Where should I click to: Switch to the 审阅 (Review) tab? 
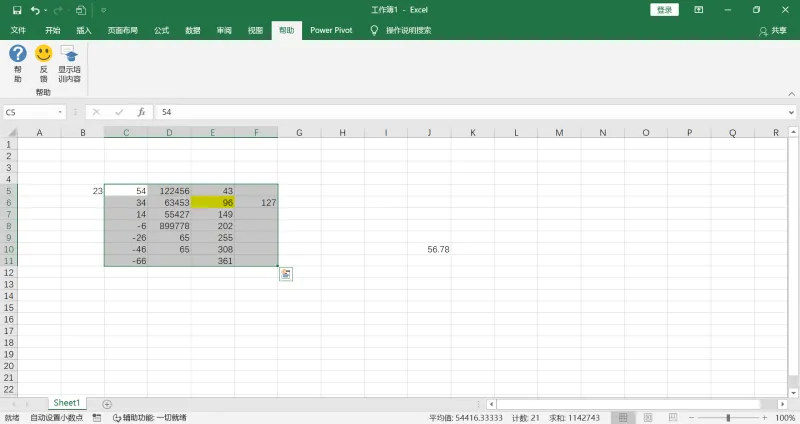224,30
